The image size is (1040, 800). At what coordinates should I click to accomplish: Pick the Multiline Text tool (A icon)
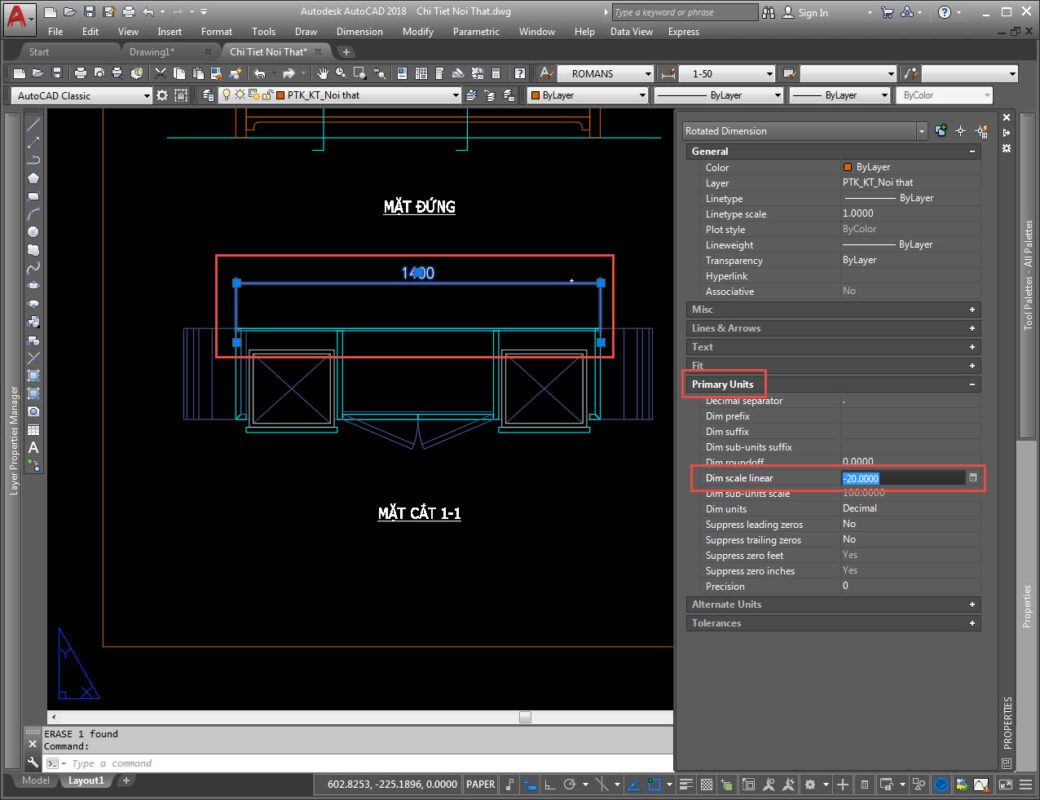[33, 448]
